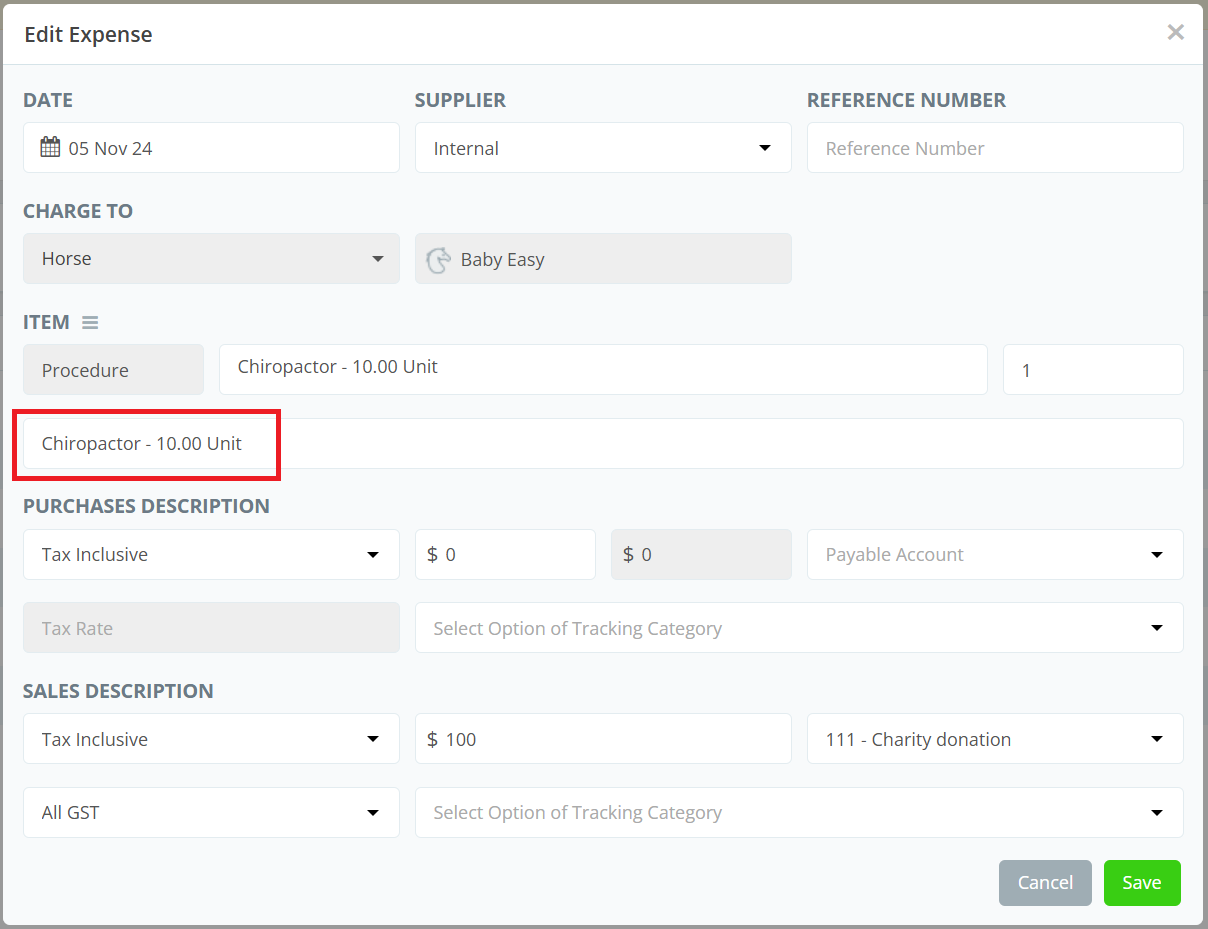Open the purchases Tax Inclusive dropdown
The height and width of the screenshot is (929, 1208).
click(211, 555)
